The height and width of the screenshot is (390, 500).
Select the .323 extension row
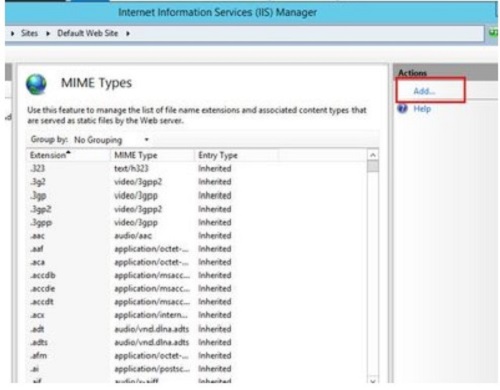coord(197,168)
